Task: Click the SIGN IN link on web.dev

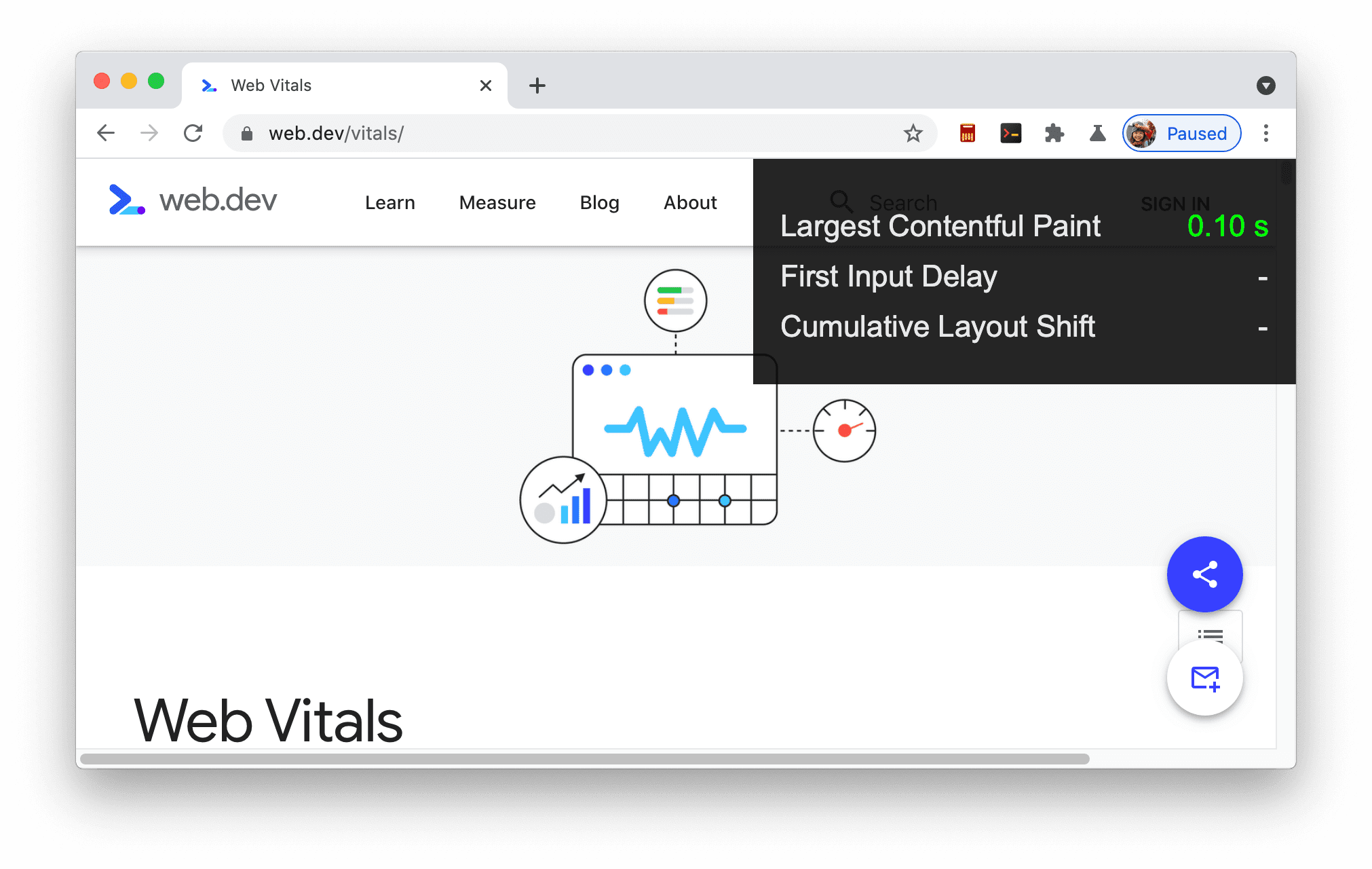Action: tap(1175, 202)
